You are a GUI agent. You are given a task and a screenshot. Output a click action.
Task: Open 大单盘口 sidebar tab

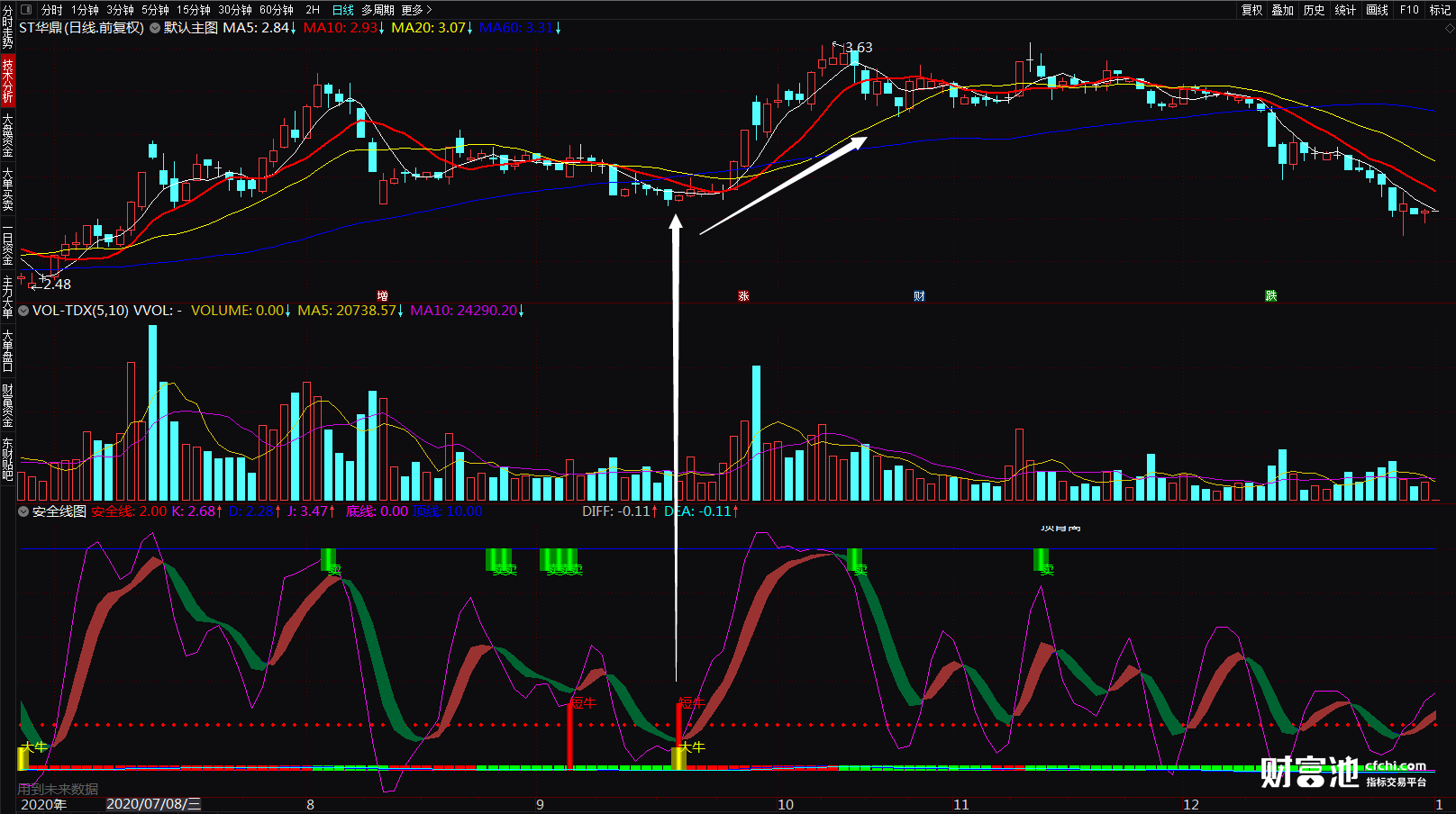pyautogui.click(x=7, y=351)
